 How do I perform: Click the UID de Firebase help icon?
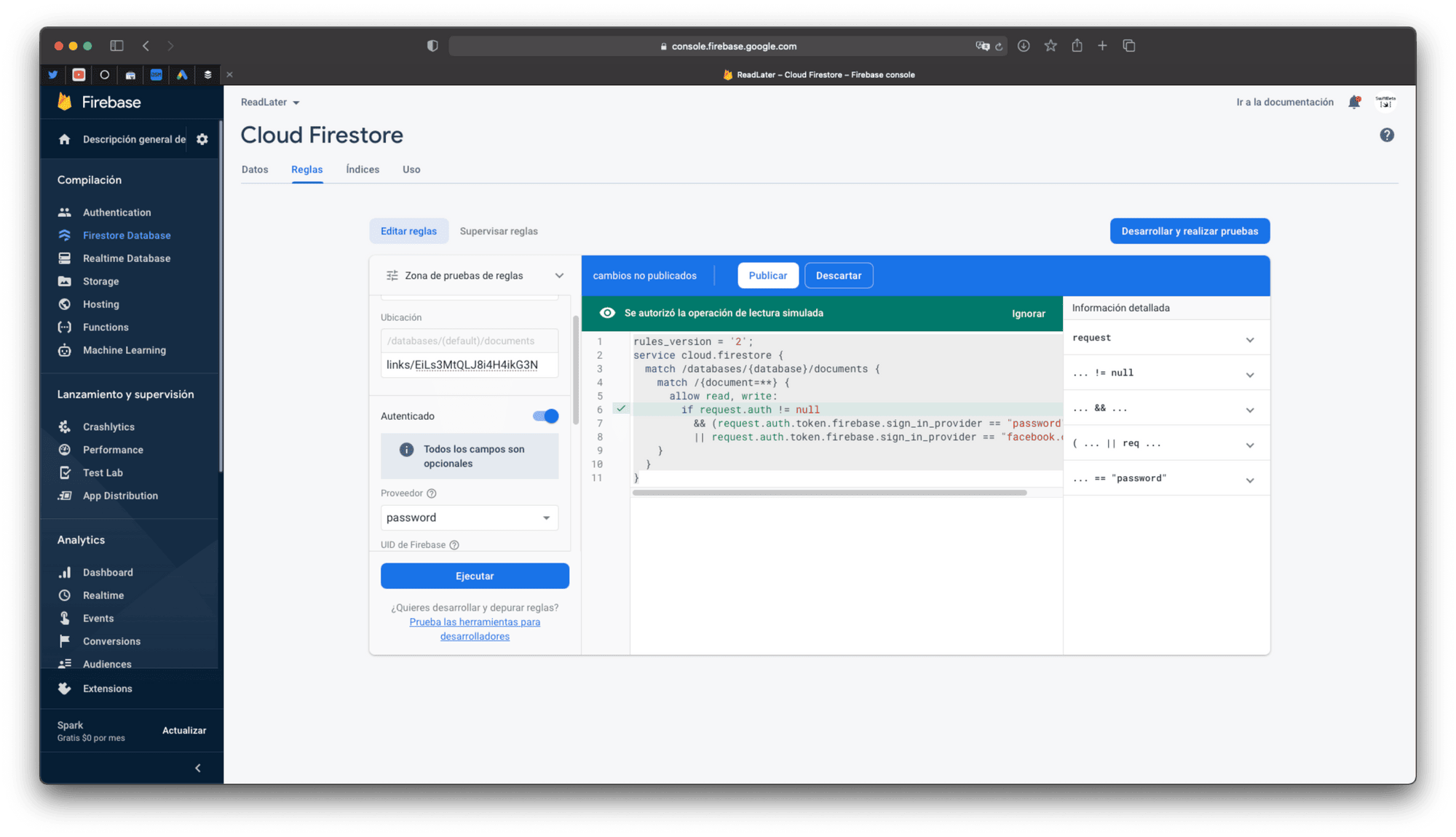pyautogui.click(x=454, y=545)
